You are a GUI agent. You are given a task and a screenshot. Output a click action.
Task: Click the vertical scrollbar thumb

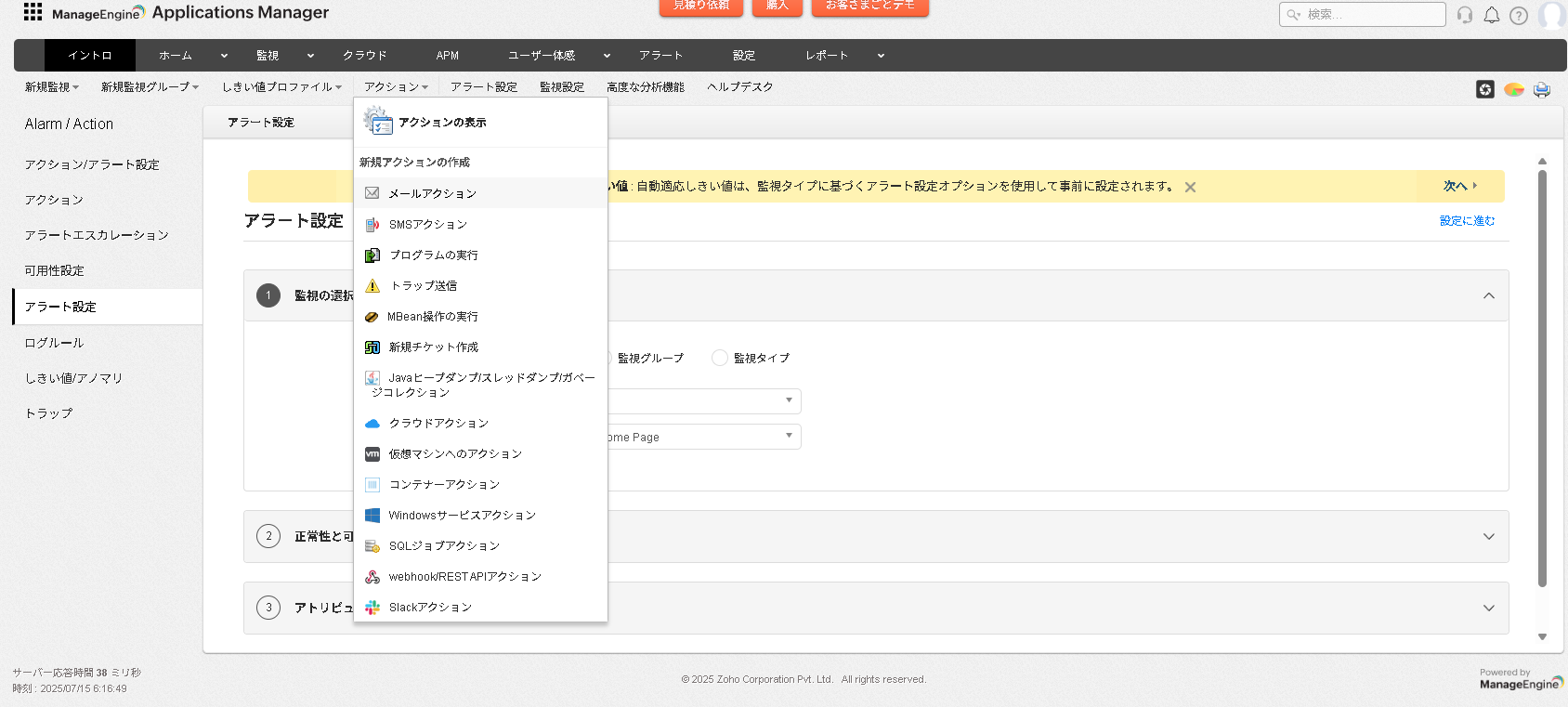point(1542,378)
